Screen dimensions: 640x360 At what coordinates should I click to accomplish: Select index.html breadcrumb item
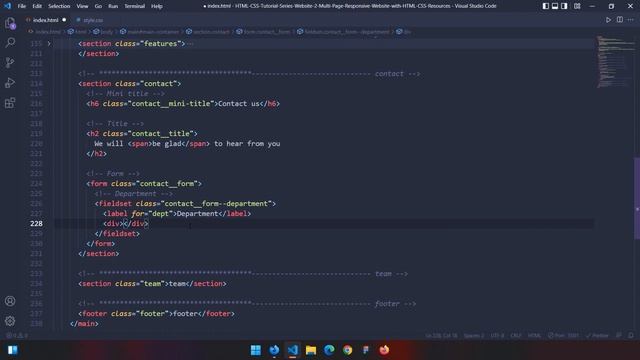pyautogui.click(x=48, y=32)
